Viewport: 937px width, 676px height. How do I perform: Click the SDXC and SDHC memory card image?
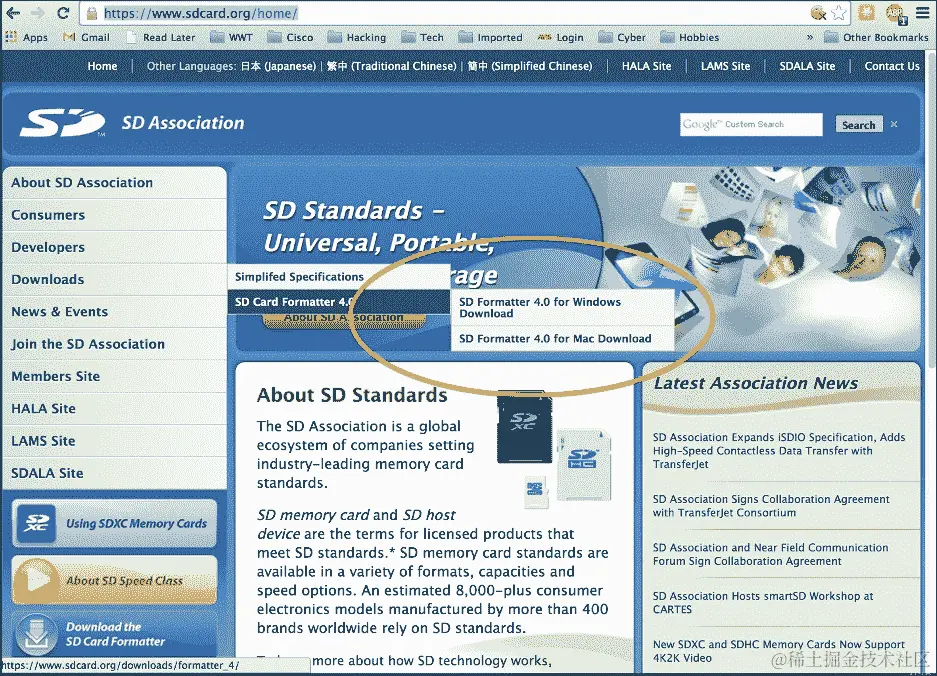(555, 449)
